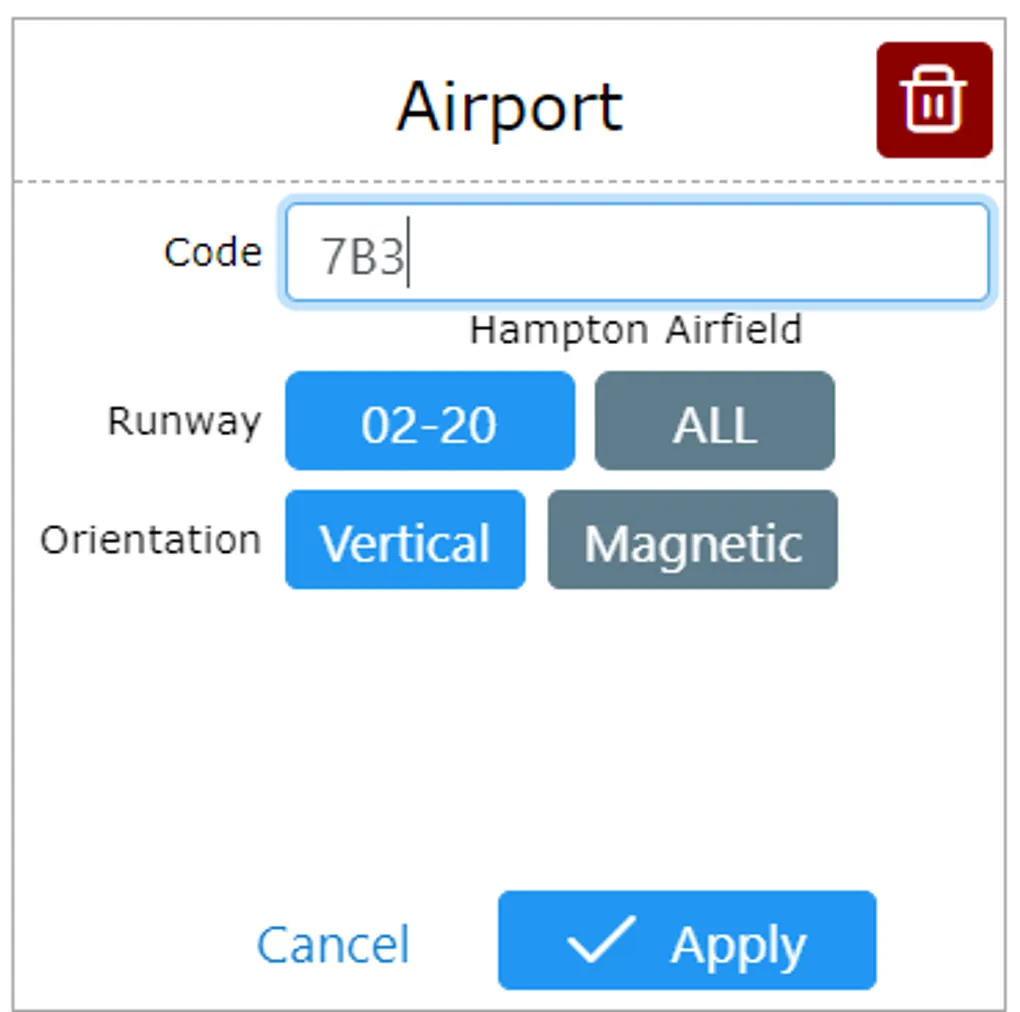Click the Hampton Airfield name text
Image resolution: width=1020 pixels, height=1012 pixels.
click(636, 329)
